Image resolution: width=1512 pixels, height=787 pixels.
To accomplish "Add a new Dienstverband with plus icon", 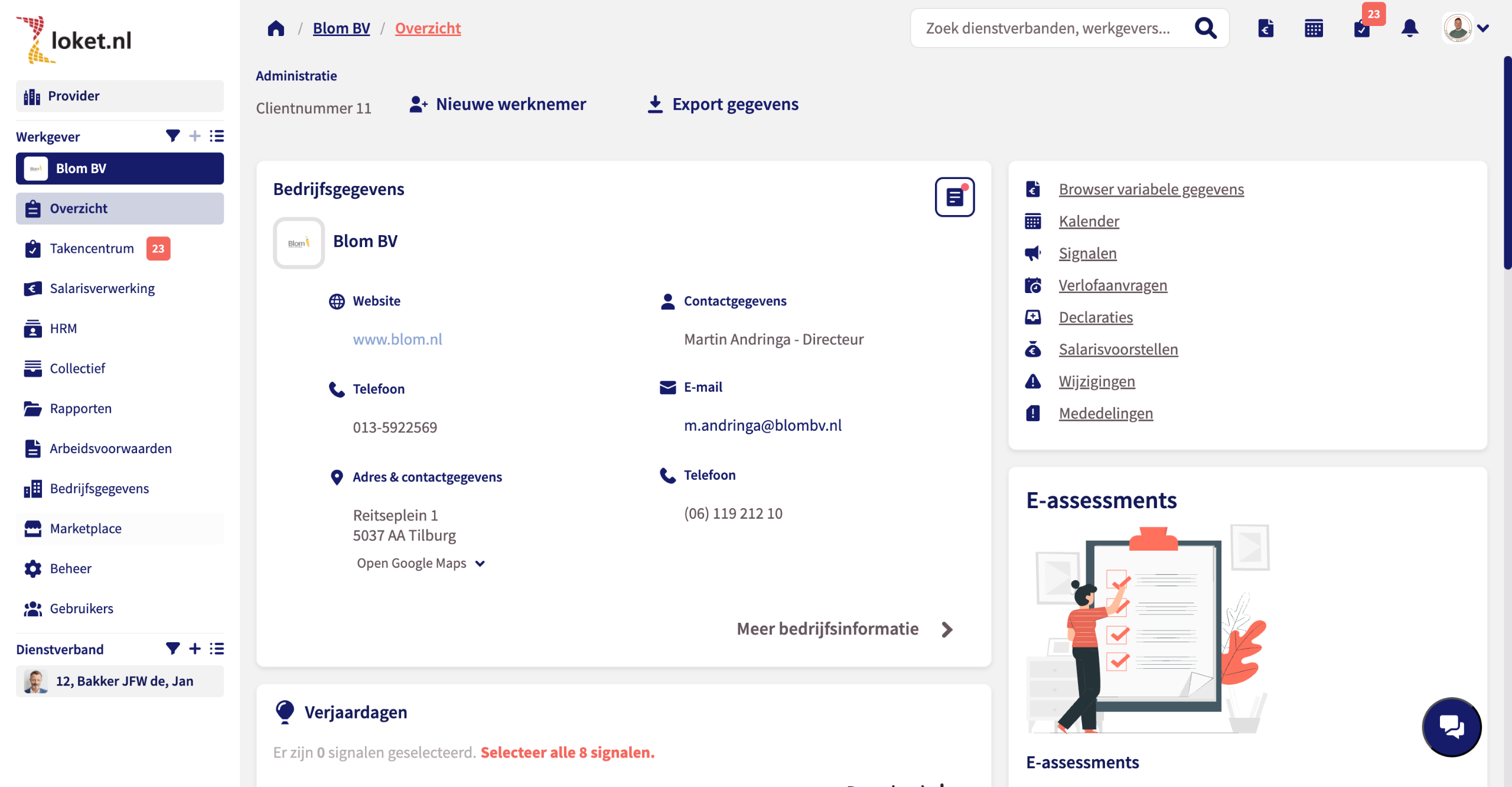I will [x=195, y=649].
